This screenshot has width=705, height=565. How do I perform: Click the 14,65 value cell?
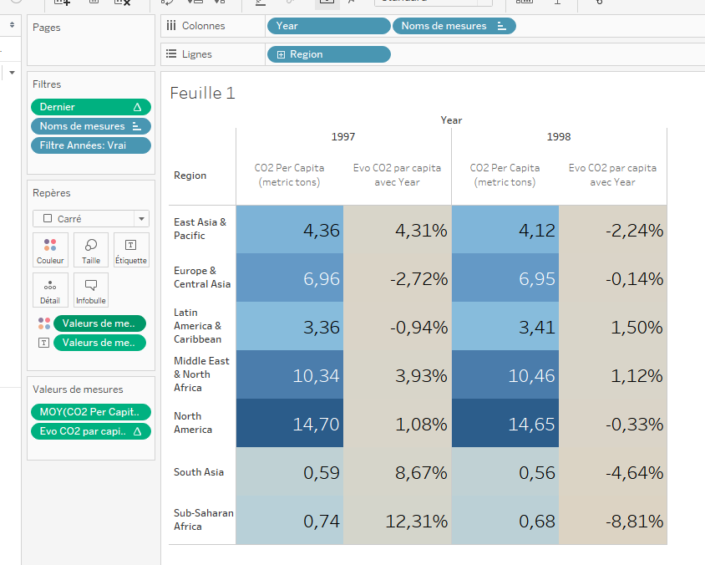505,423
